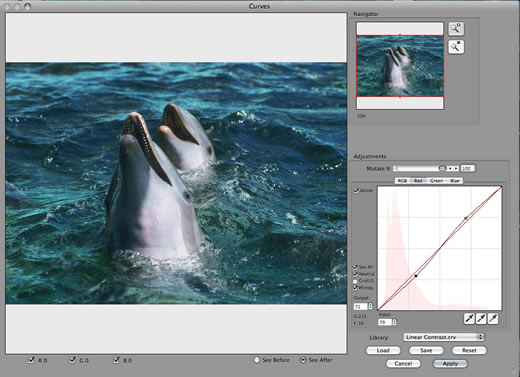Switch to the RGB channel tab

coord(402,181)
